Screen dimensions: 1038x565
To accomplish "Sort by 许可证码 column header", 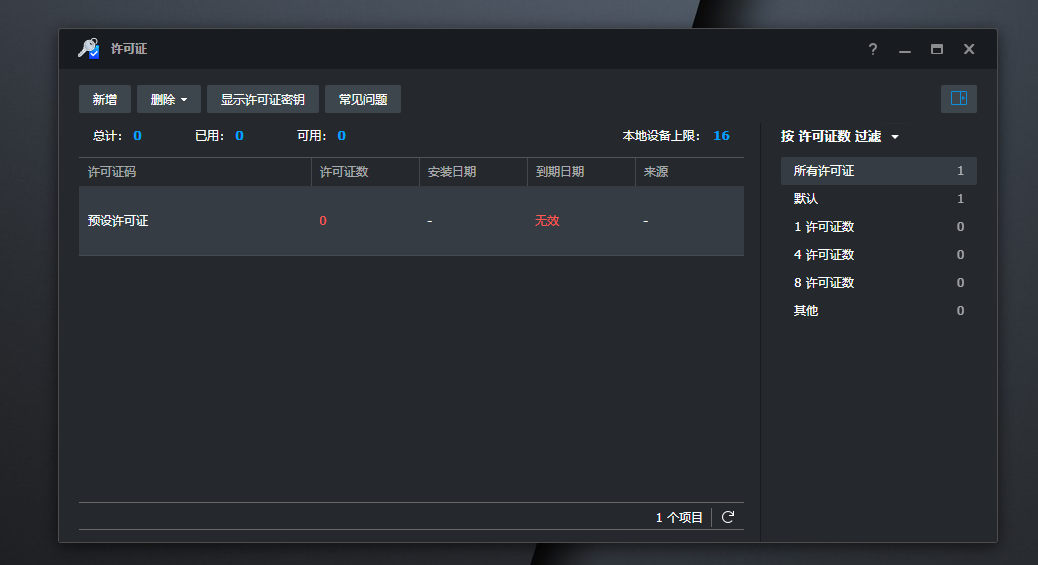I will [195, 172].
